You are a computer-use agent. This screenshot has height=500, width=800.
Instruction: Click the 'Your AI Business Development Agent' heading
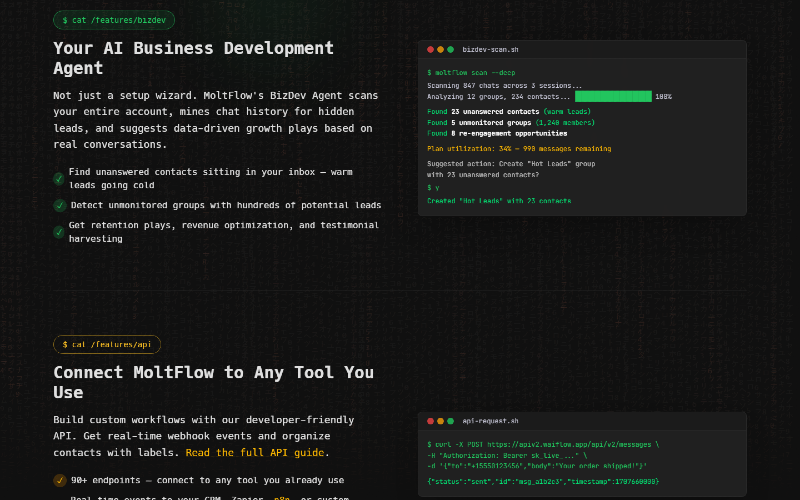pos(193,58)
